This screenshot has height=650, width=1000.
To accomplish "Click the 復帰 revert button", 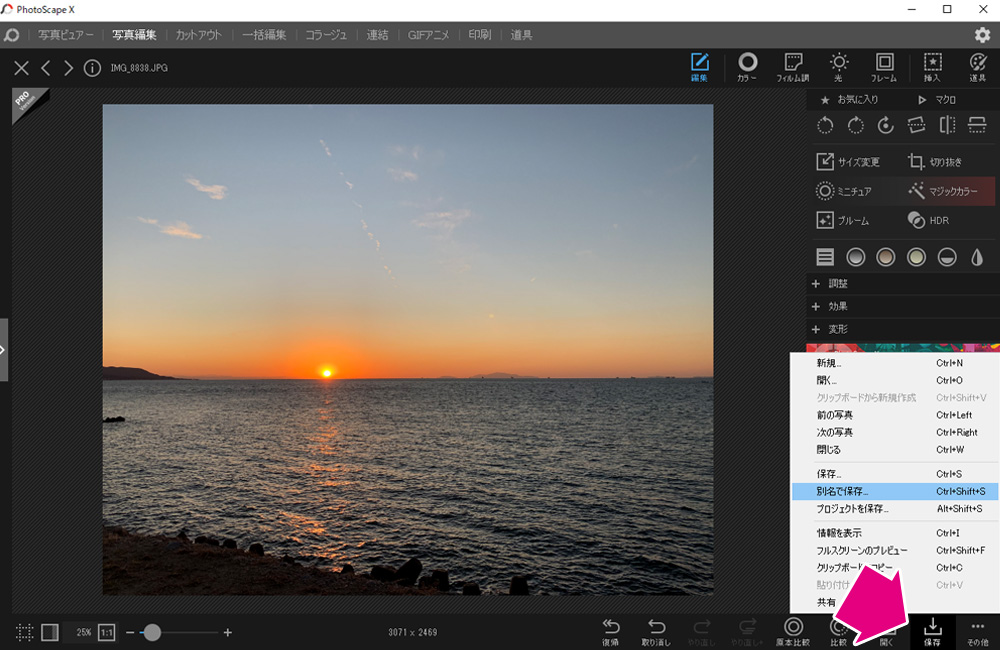I will pyautogui.click(x=610, y=632).
